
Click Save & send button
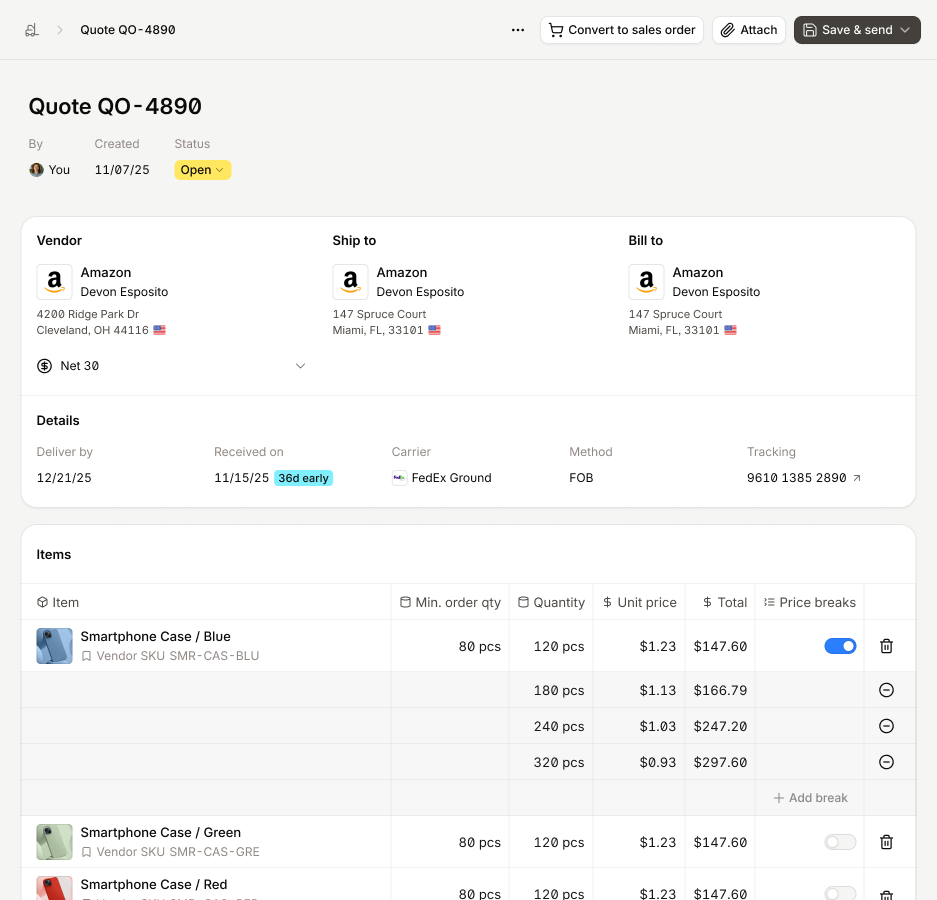(857, 30)
